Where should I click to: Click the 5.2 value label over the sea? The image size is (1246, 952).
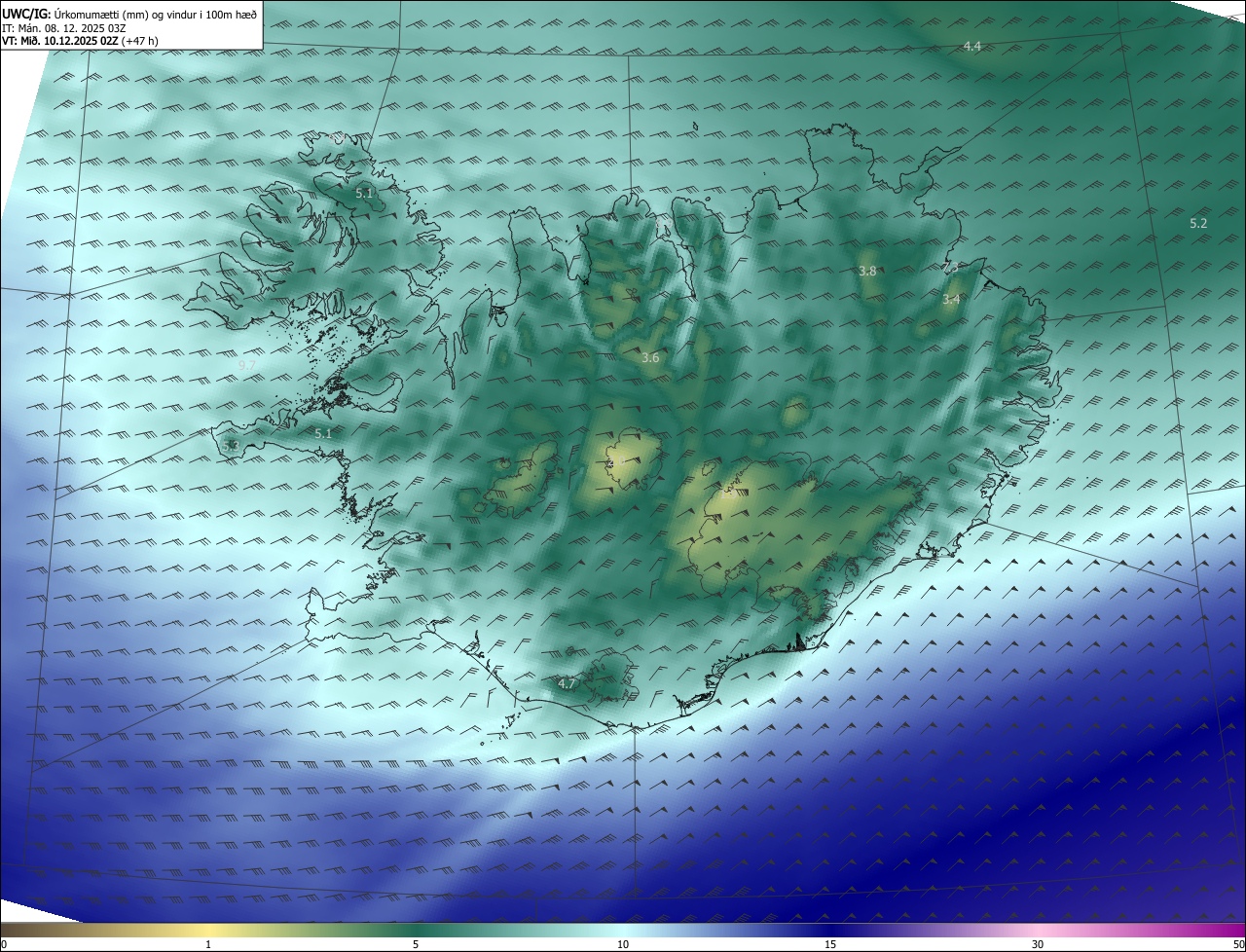[x=1198, y=223]
